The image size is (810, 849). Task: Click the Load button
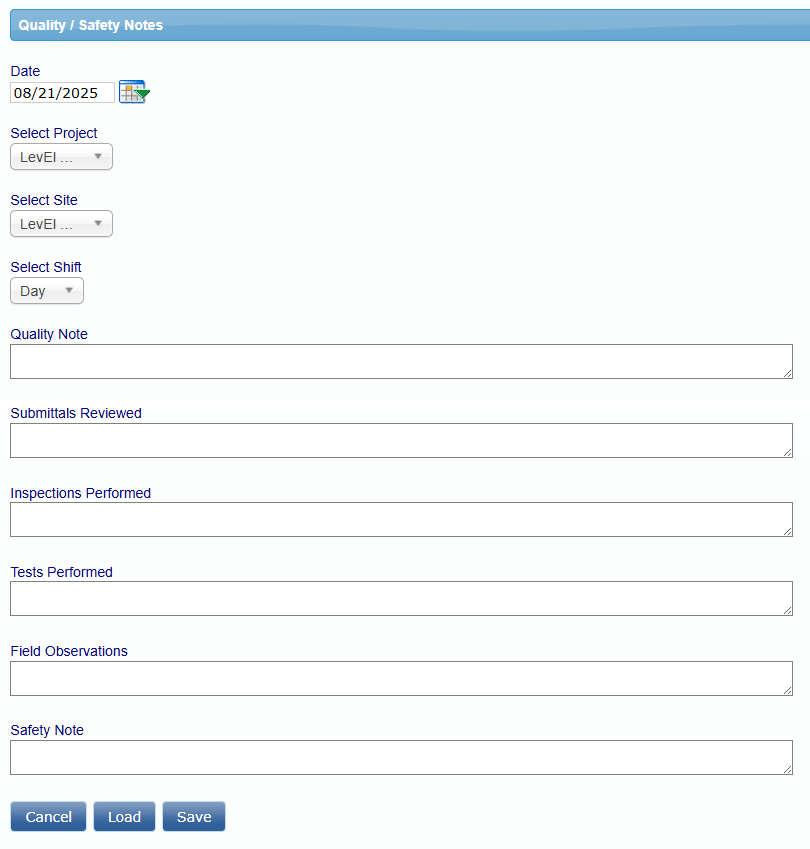124,816
